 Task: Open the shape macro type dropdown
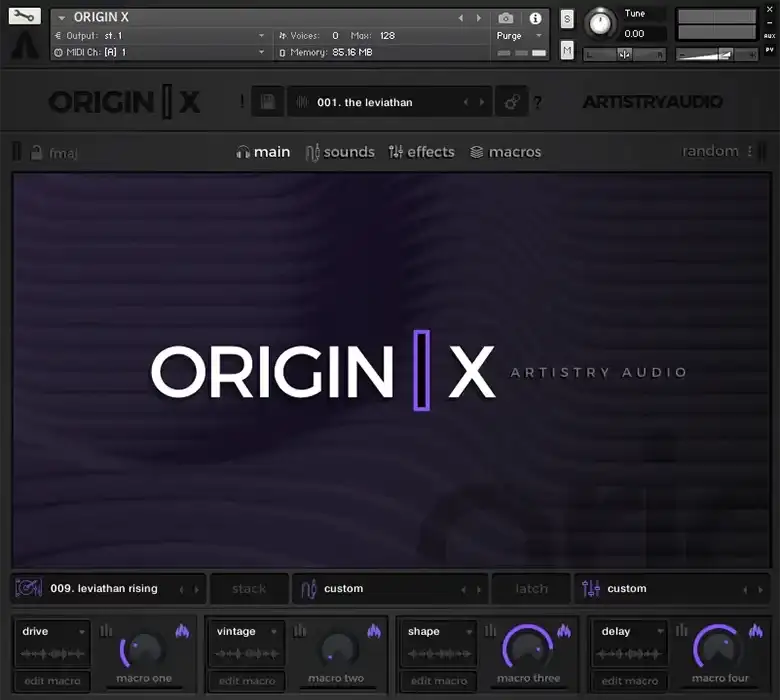coord(439,631)
